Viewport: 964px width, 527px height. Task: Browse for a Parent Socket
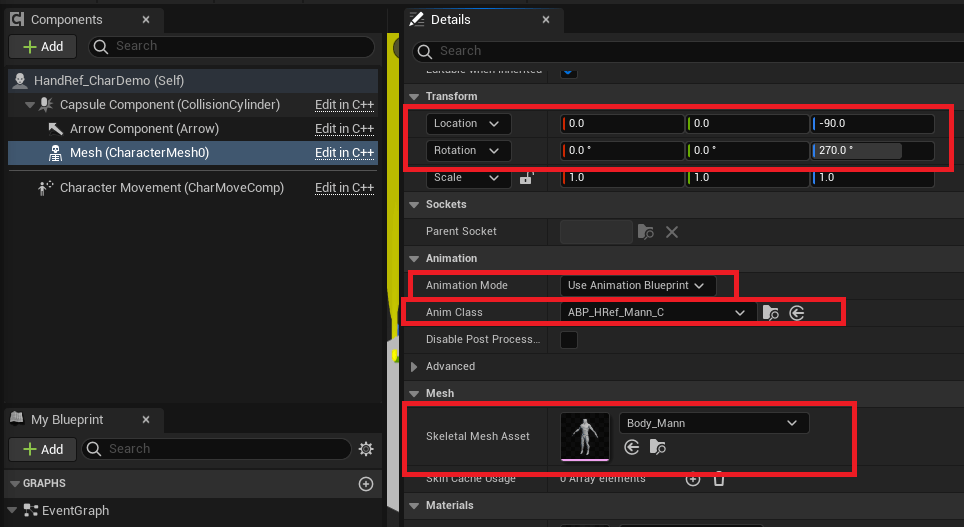[646, 232]
